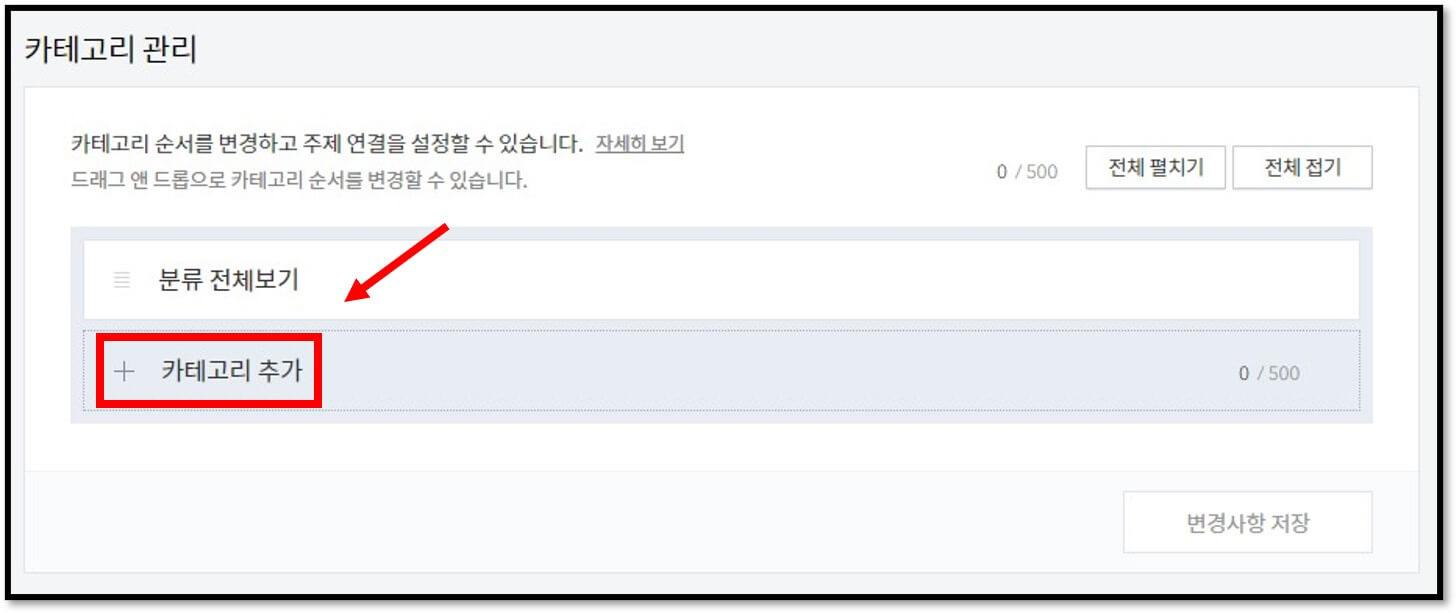
Task: Click the 0 / 500 counter beside 전체 펼치기
Action: click(1027, 171)
